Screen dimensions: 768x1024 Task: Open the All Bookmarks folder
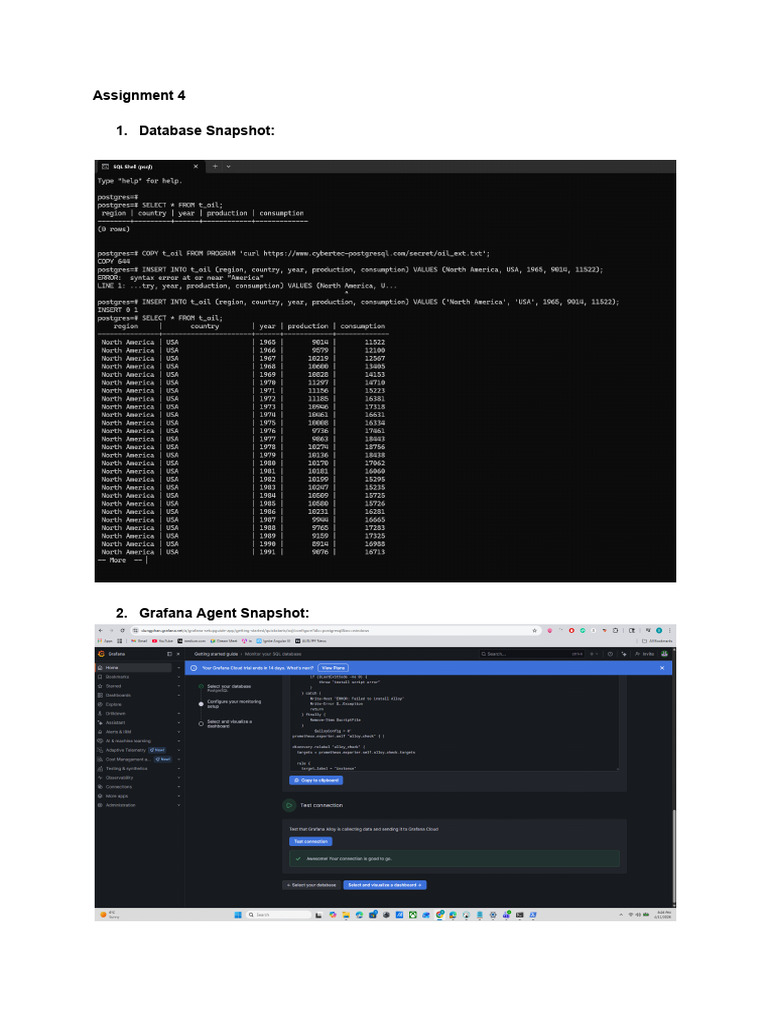pos(657,641)
